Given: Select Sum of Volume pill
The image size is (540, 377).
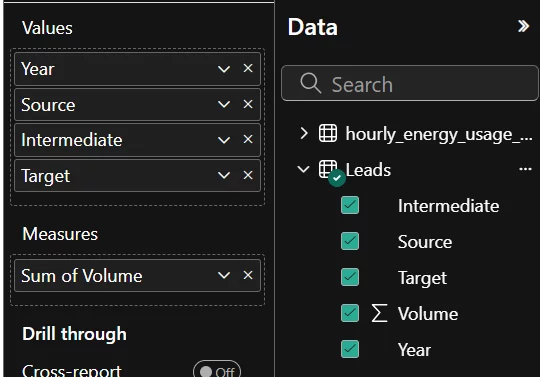Looking at the screenshot, I should tap(137, 275).
